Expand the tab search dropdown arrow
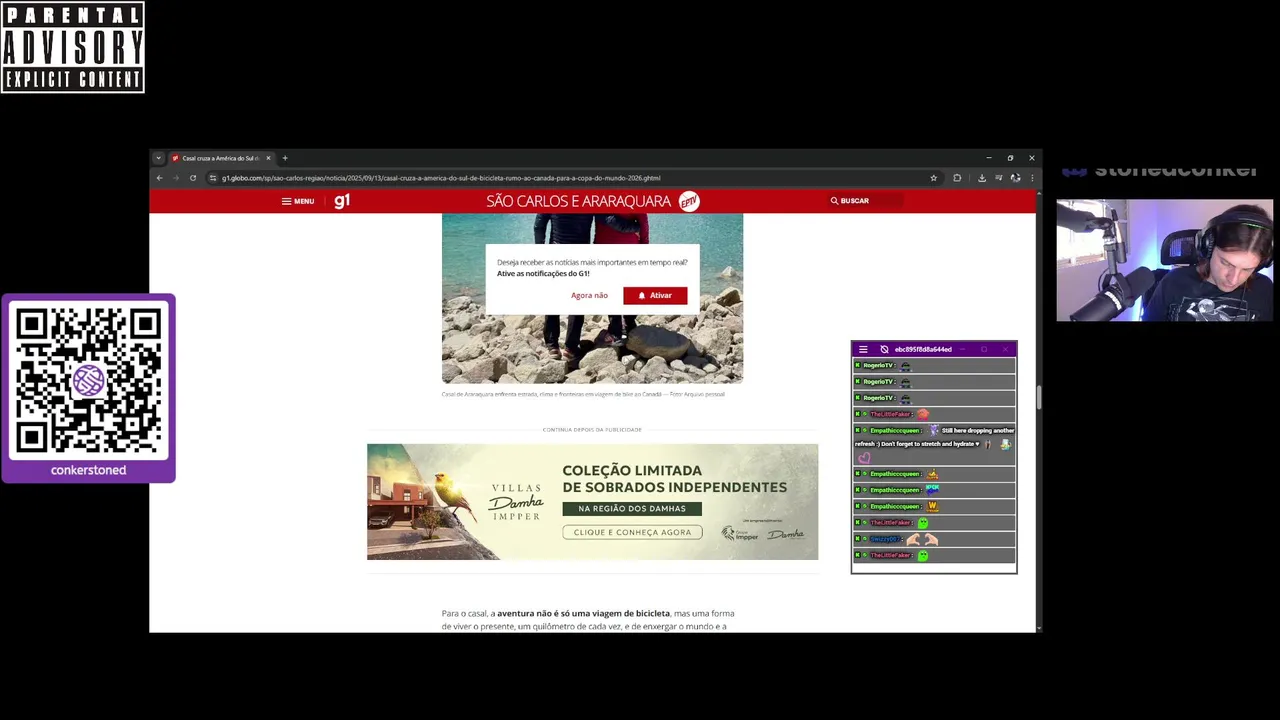The width and height of the screenshot is (1280, 720). (158, 158)
